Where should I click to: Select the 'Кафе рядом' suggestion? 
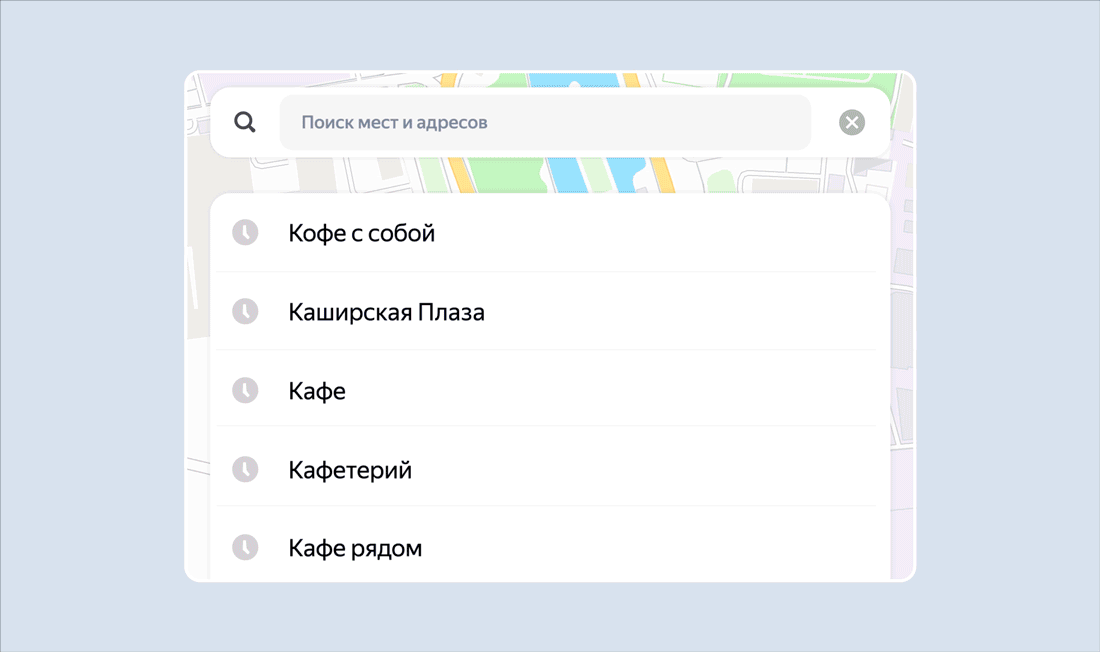[x=355, y=548]
